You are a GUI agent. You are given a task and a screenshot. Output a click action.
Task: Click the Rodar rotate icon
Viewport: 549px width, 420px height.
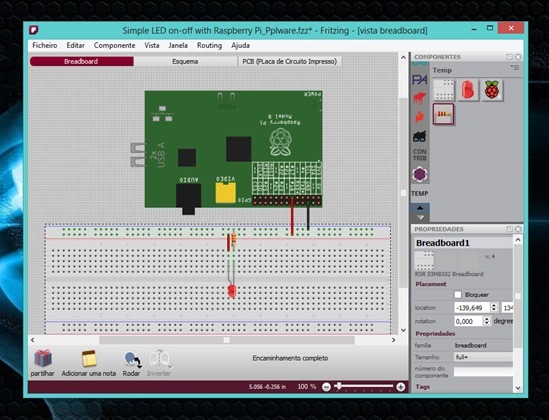[132, 360]
